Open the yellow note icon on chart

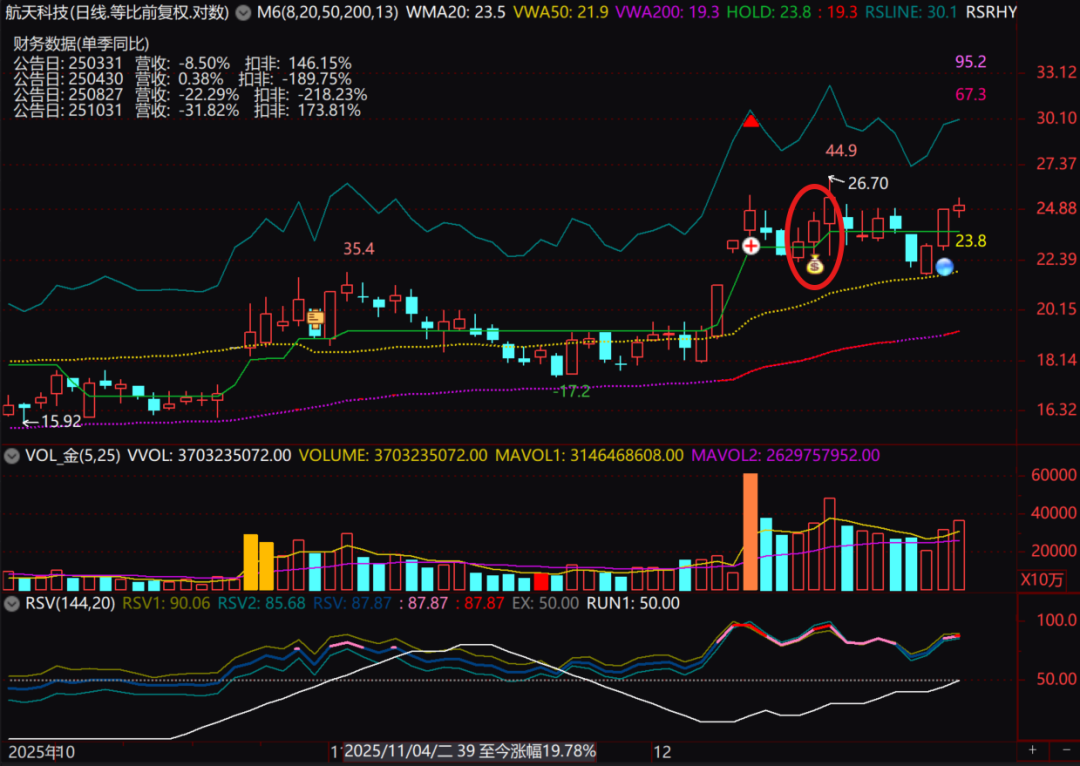pyautogui.click(x=315, y=317)
